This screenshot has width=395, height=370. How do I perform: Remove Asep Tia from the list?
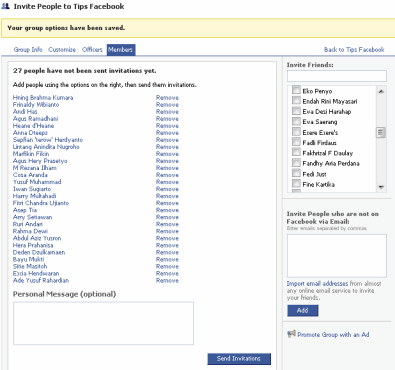pyautogui.click(x=167, y=210)
